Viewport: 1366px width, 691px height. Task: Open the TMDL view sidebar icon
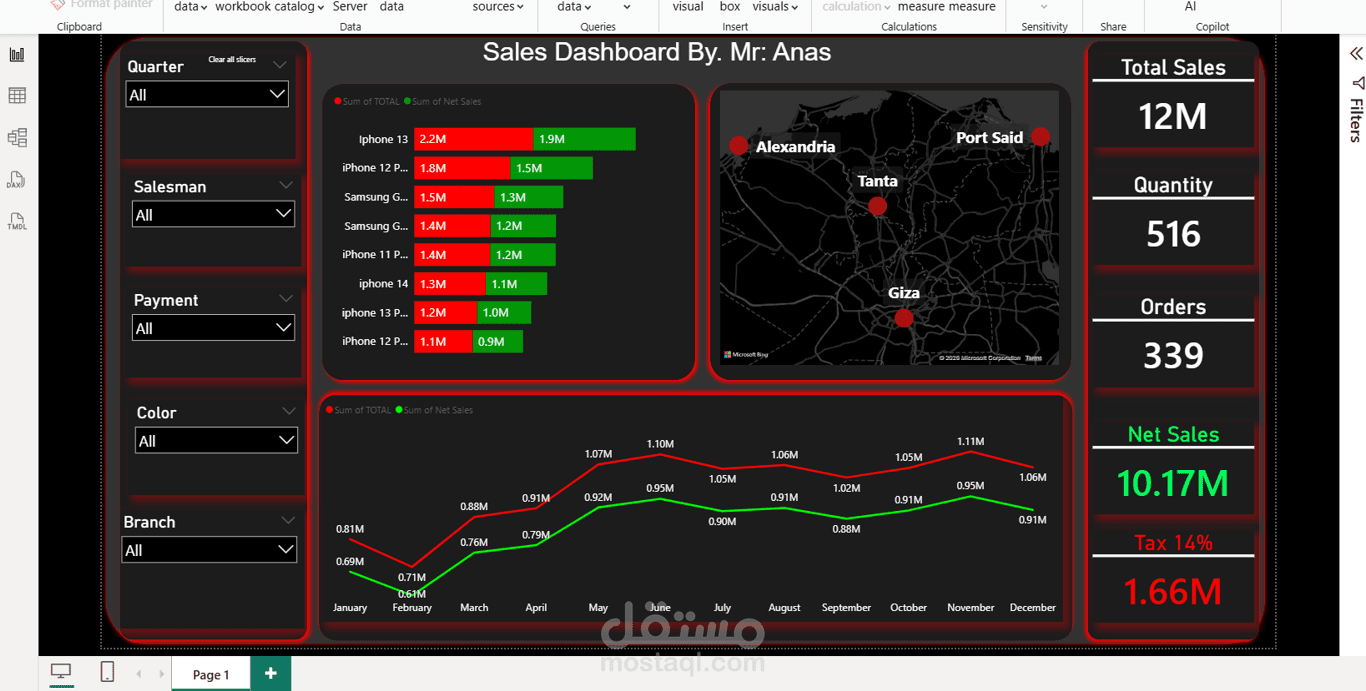tap(17, 221)
